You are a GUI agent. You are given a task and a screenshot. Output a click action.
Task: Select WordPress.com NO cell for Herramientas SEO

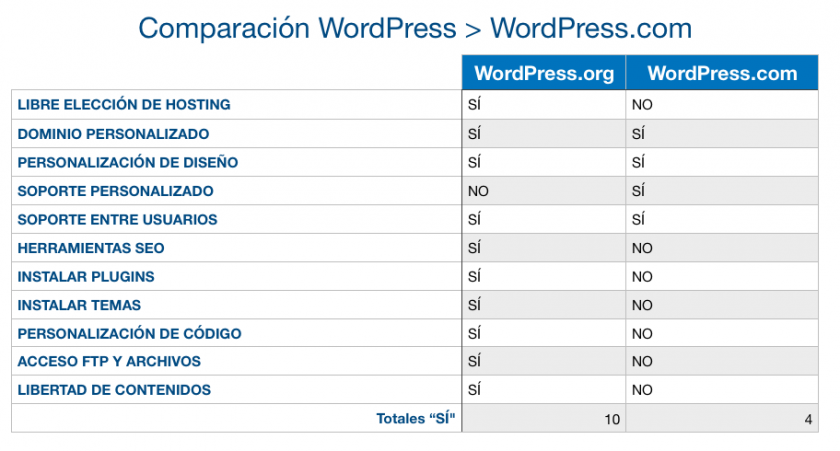[x=722, y=248]
